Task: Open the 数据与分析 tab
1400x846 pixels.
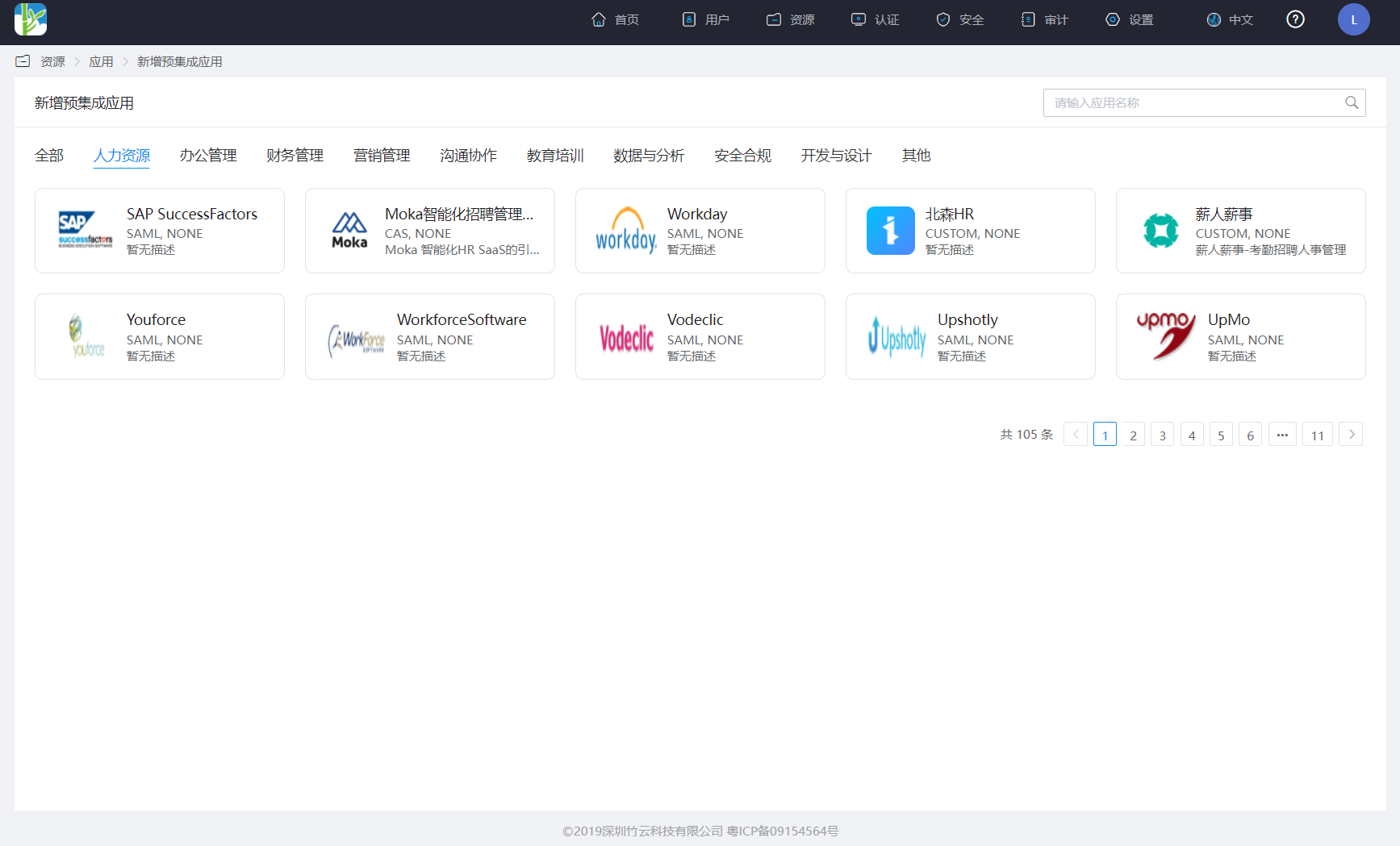Action: [x=649, y=156]
